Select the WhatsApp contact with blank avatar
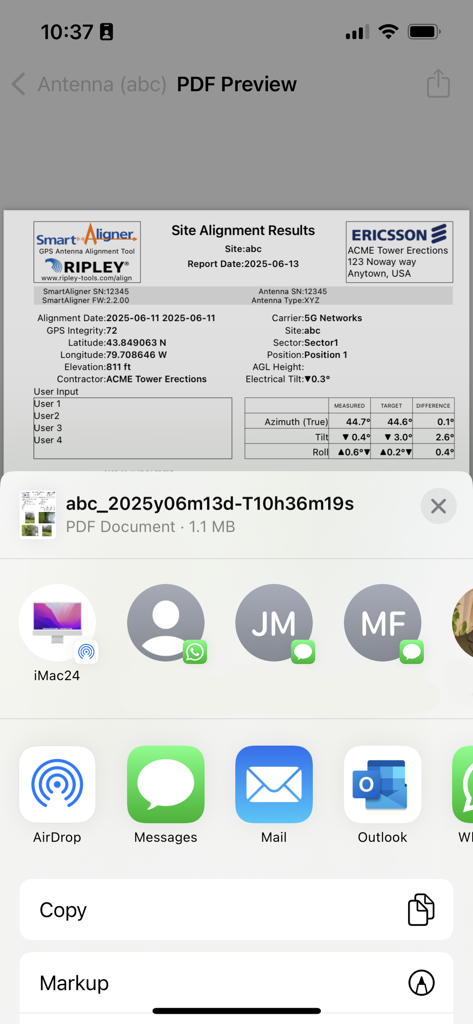This screenshot has height=1024, width=473. (165, 623)
